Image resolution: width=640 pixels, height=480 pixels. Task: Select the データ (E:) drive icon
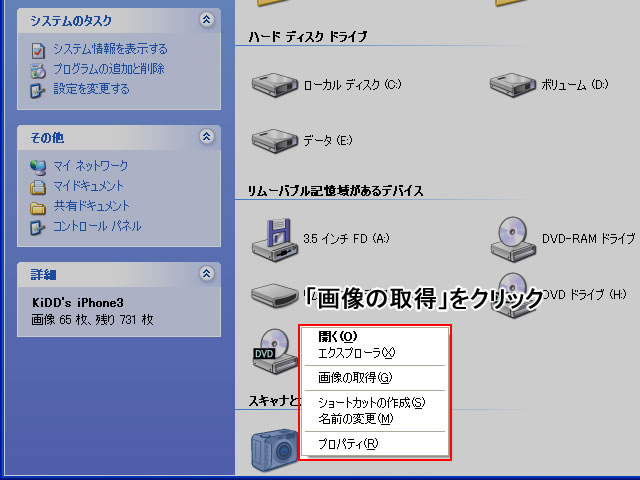[x=274, y=140]
